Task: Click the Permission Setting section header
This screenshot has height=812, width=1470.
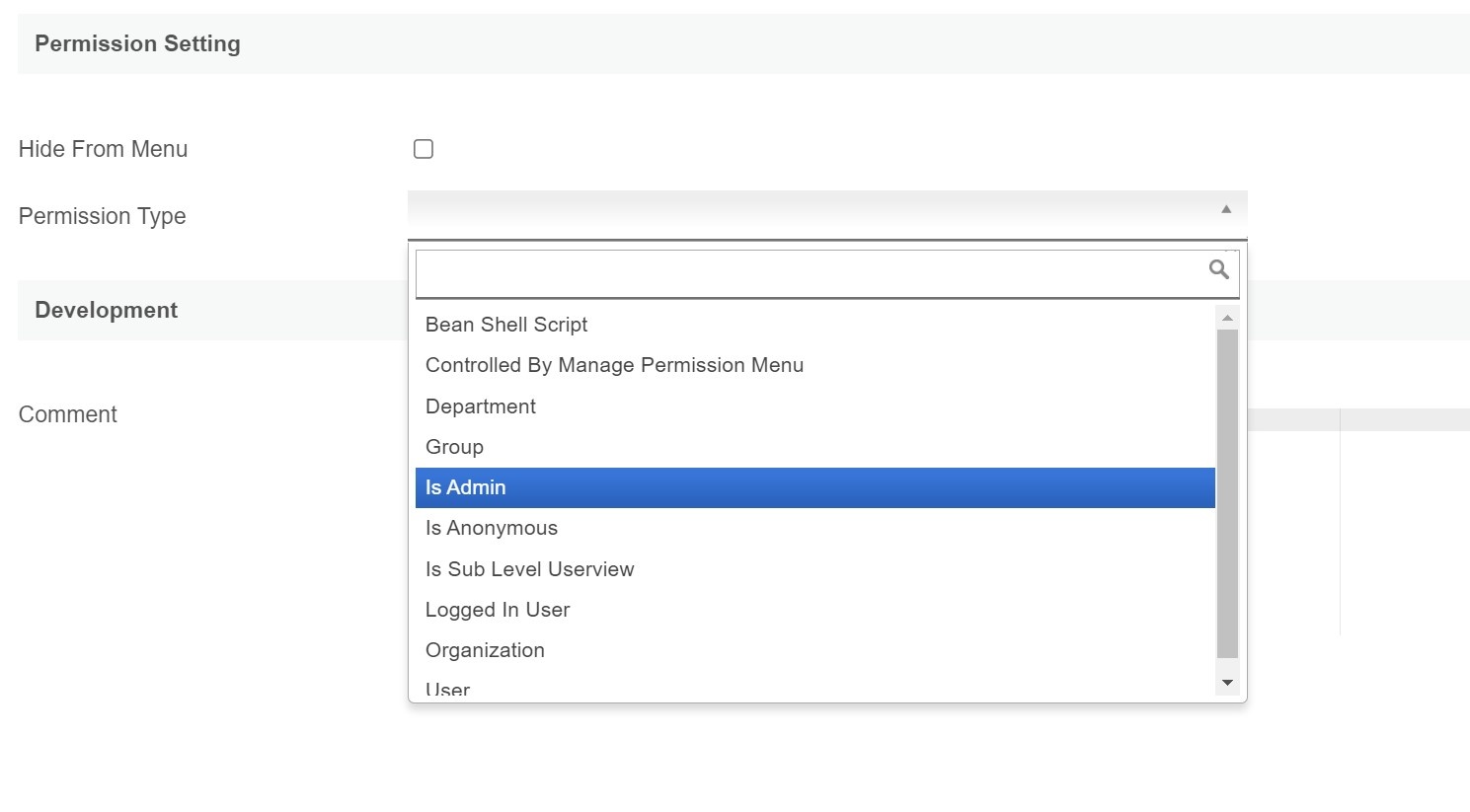Action: 137,43
